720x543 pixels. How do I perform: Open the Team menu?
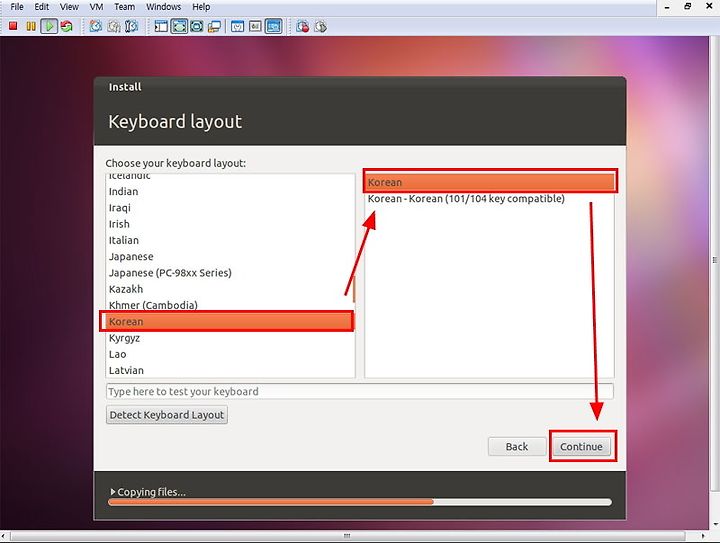click(124, 7)
